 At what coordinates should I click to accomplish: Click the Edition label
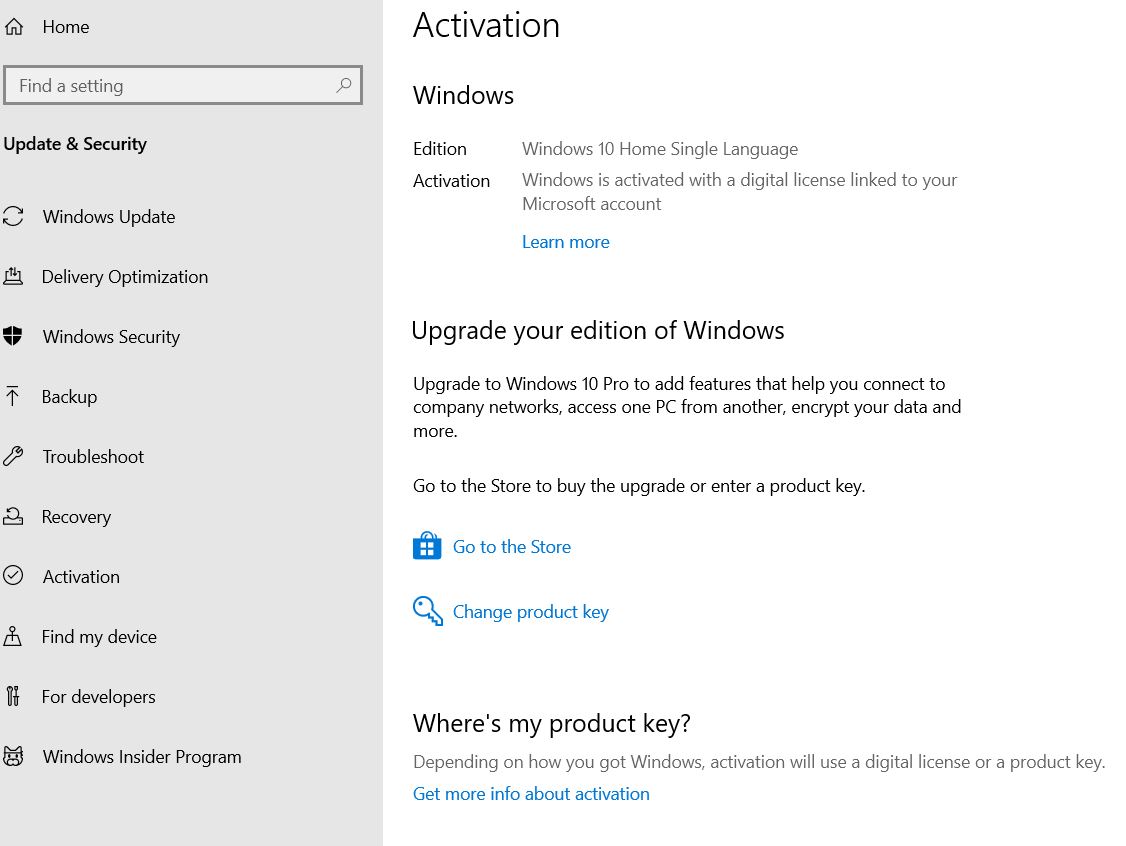pos(440,149)
